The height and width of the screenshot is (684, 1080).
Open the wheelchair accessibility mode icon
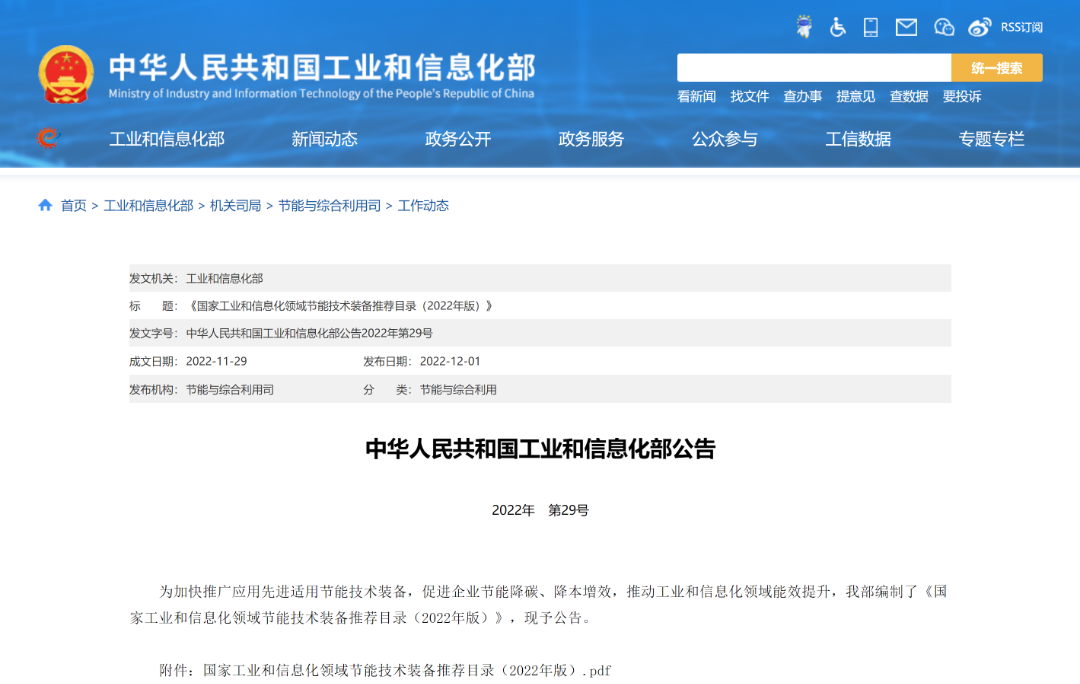pos(838,27)
